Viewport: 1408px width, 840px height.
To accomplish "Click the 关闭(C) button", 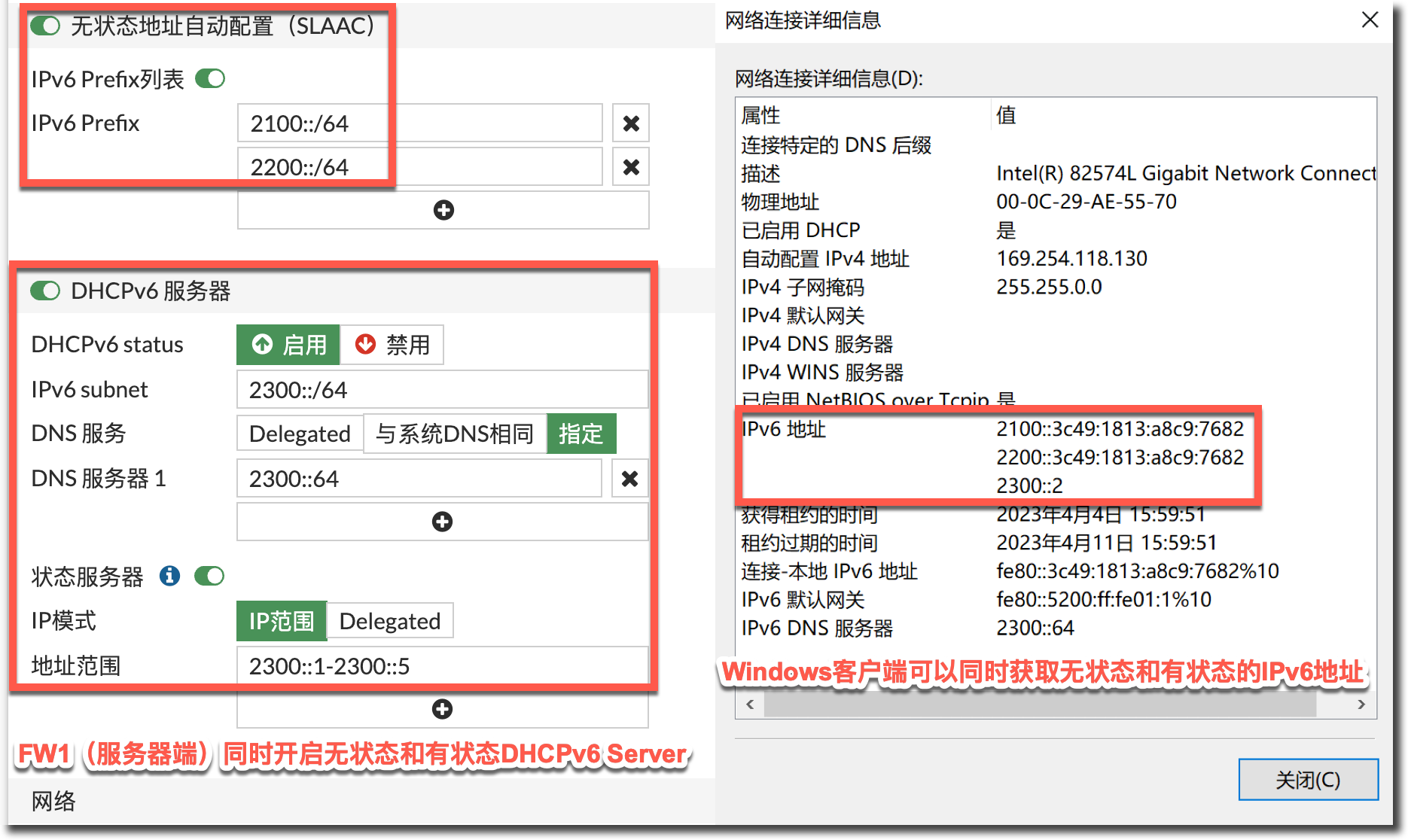I will click(x=1308, y=780).
